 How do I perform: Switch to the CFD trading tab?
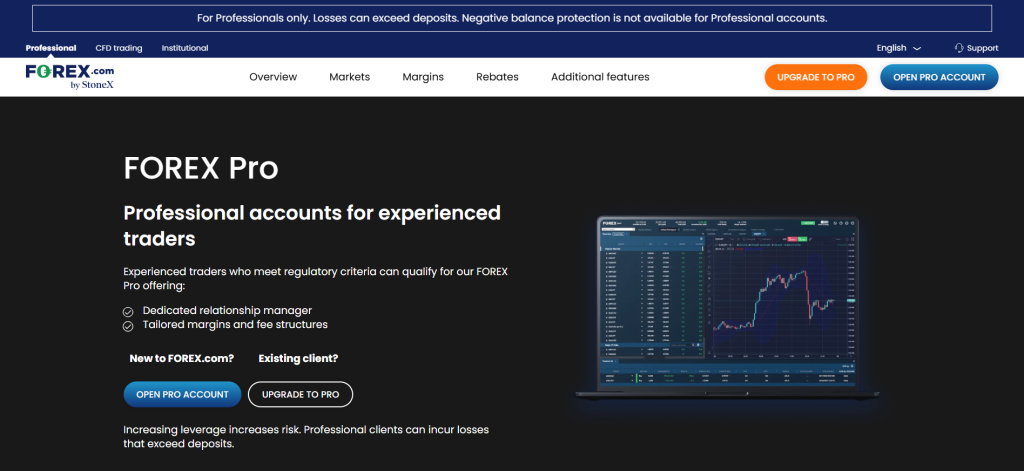[x=119, y=48]
